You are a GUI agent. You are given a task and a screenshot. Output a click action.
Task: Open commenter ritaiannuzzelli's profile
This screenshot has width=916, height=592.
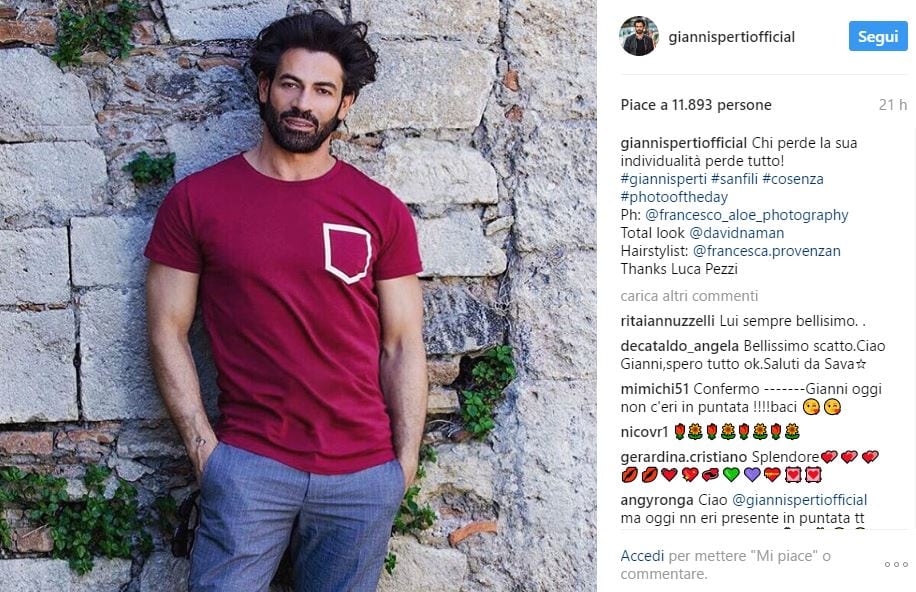pyautogui.click(x=667, y=321)
